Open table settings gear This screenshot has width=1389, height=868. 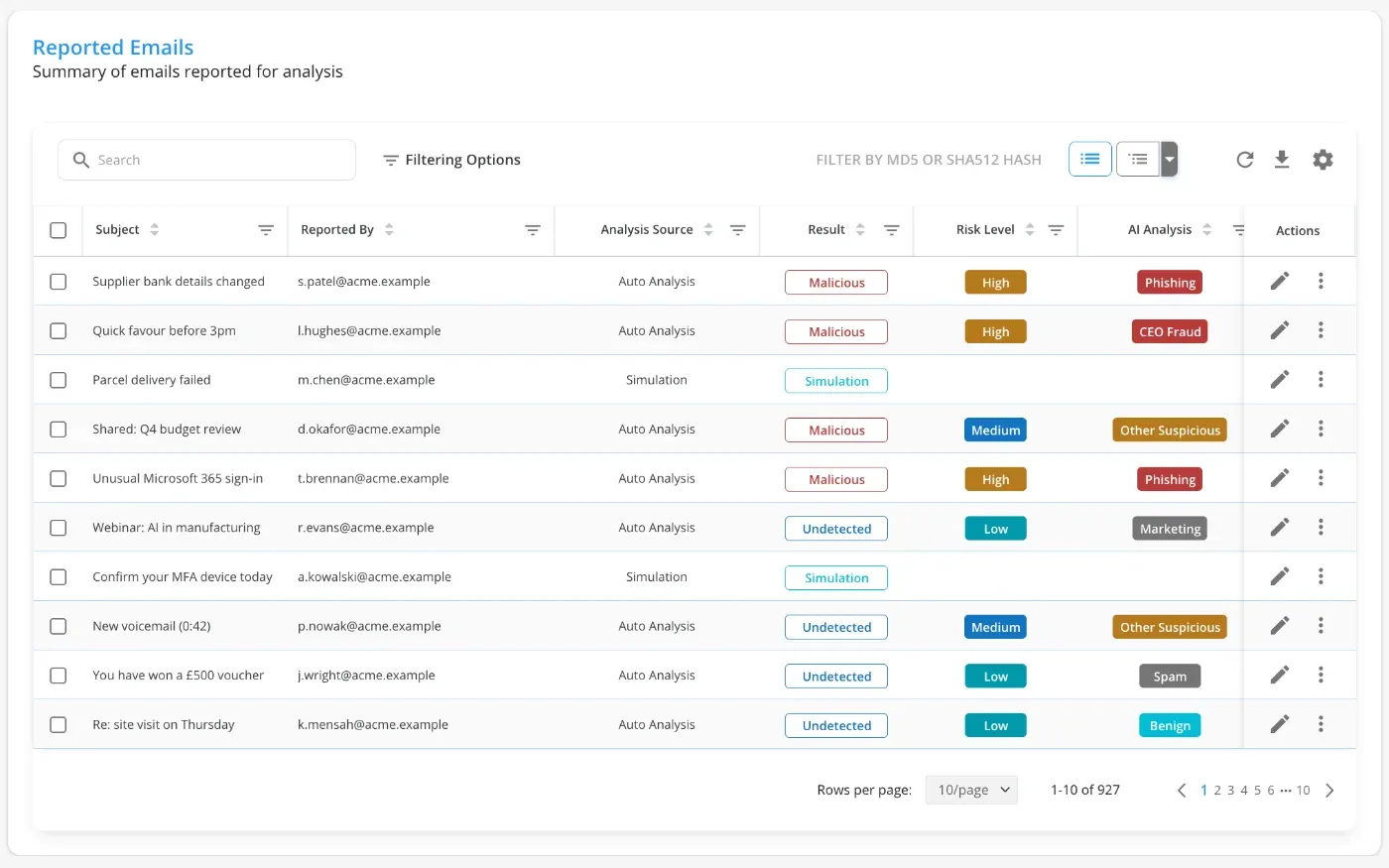[1323, 160]
